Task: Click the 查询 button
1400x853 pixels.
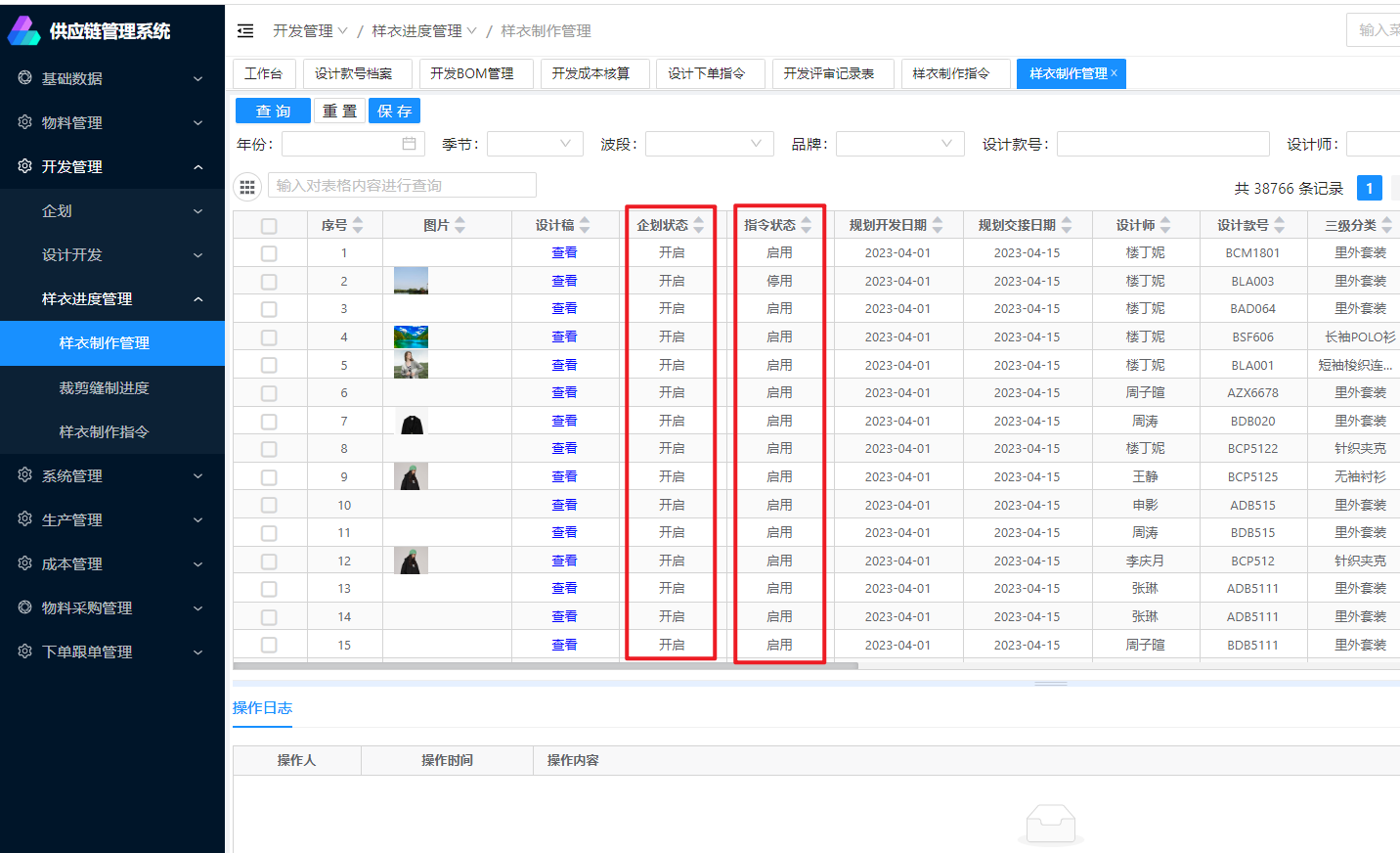Action: (x=273, y=112)
